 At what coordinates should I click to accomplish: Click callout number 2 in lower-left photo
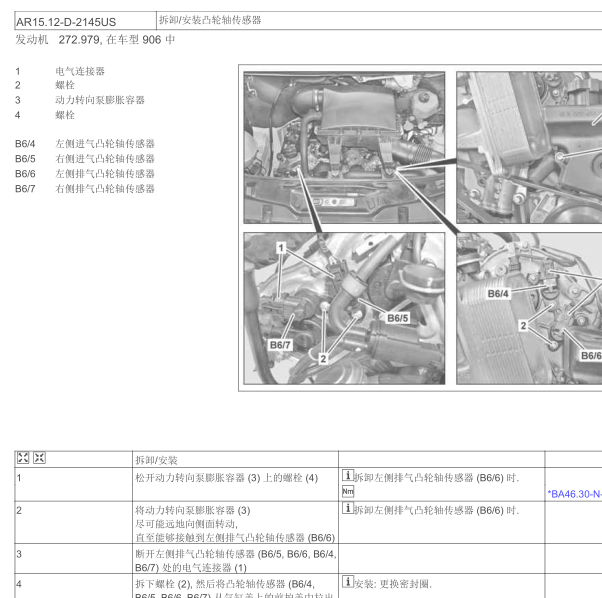click(x=323, y=359)
